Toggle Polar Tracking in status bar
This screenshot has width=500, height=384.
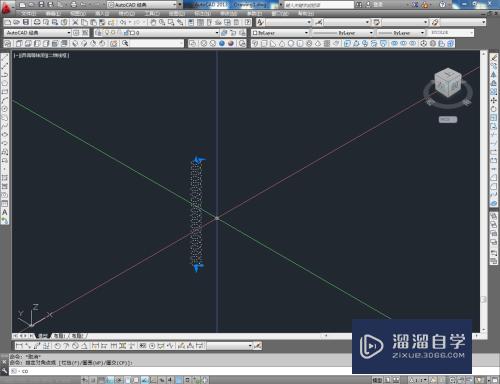(119, 380)
